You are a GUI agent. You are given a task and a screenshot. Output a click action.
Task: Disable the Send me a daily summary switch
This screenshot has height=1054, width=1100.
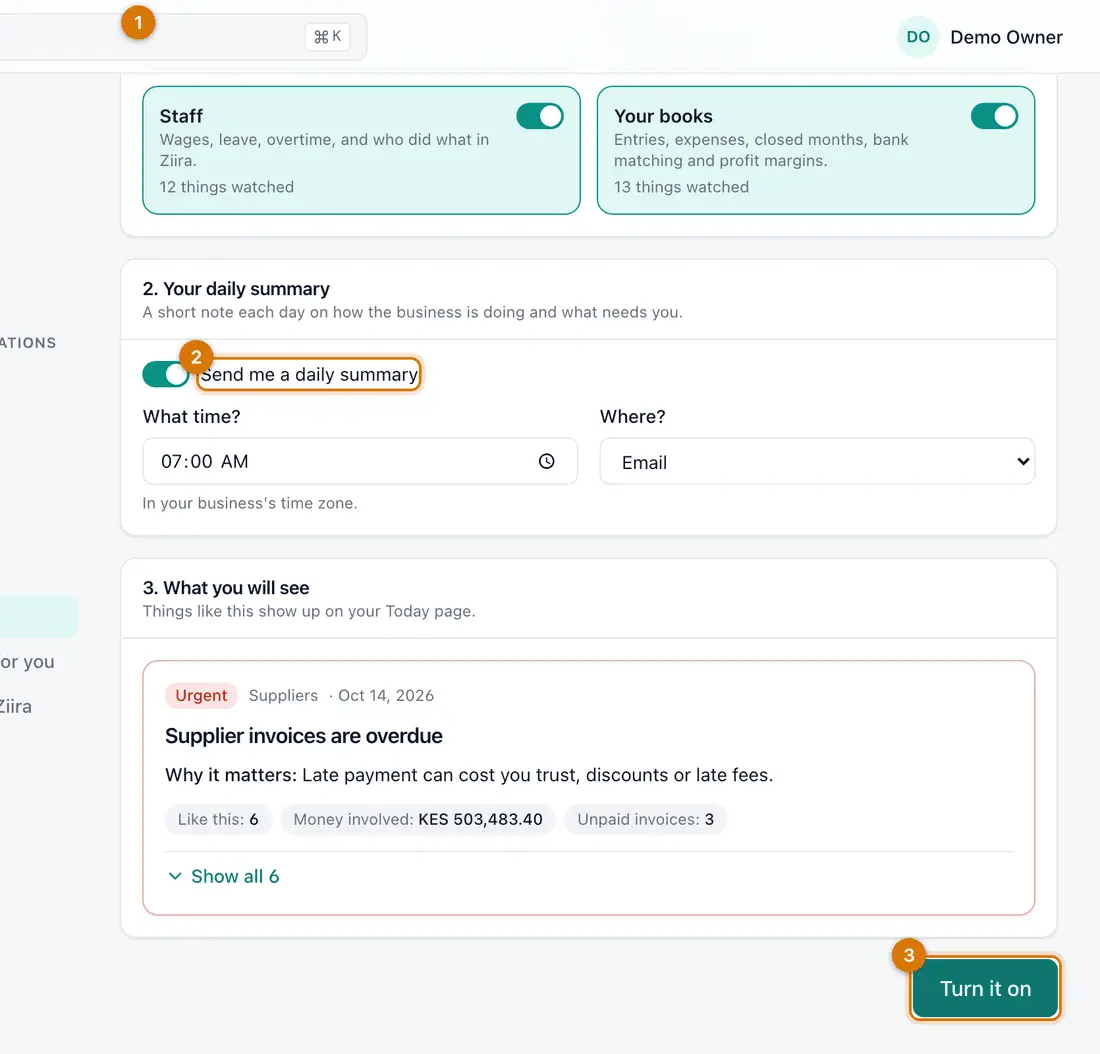tap(166, 374)
